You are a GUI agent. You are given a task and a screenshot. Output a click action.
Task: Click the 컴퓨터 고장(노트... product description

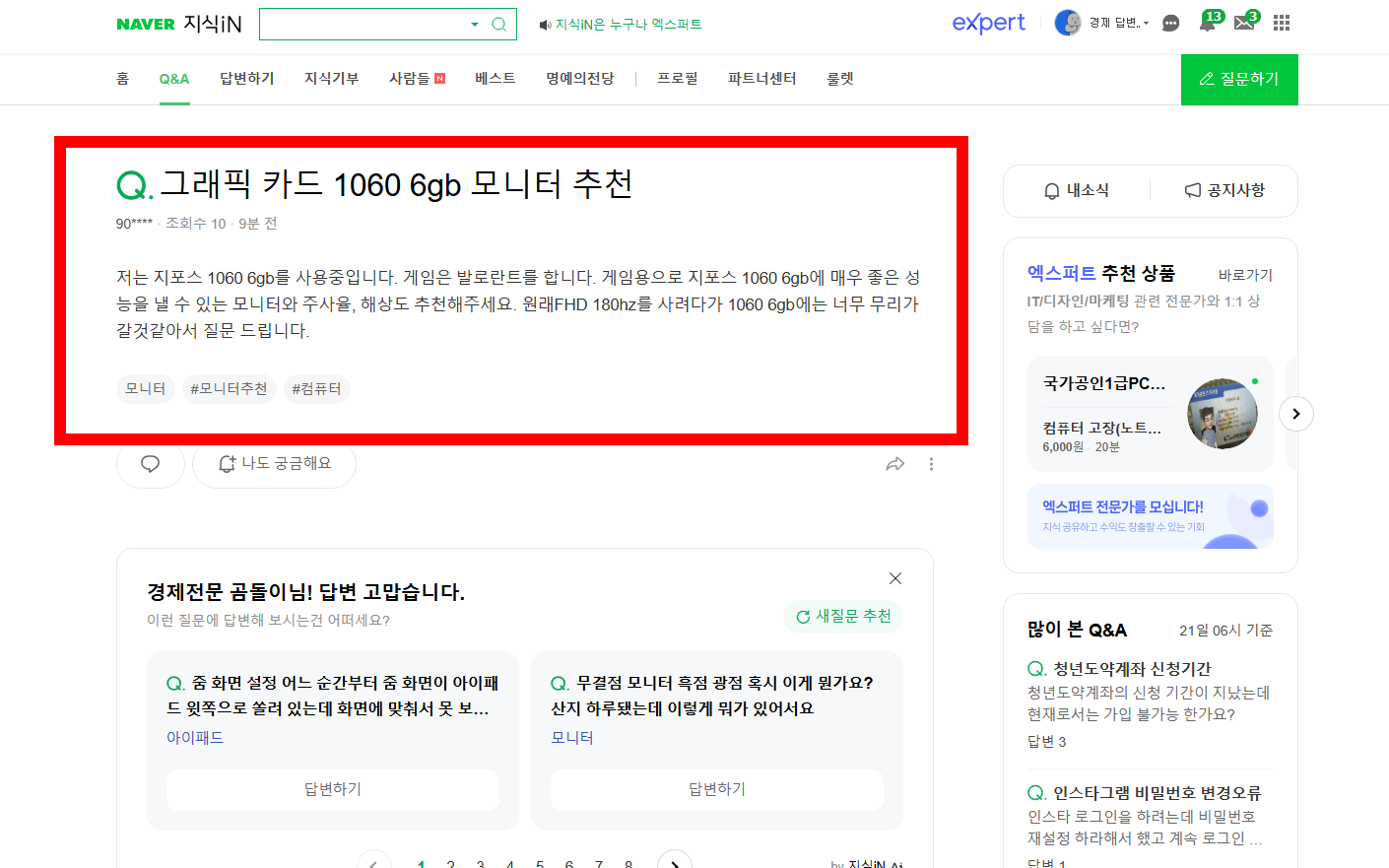pos(1101,429)
